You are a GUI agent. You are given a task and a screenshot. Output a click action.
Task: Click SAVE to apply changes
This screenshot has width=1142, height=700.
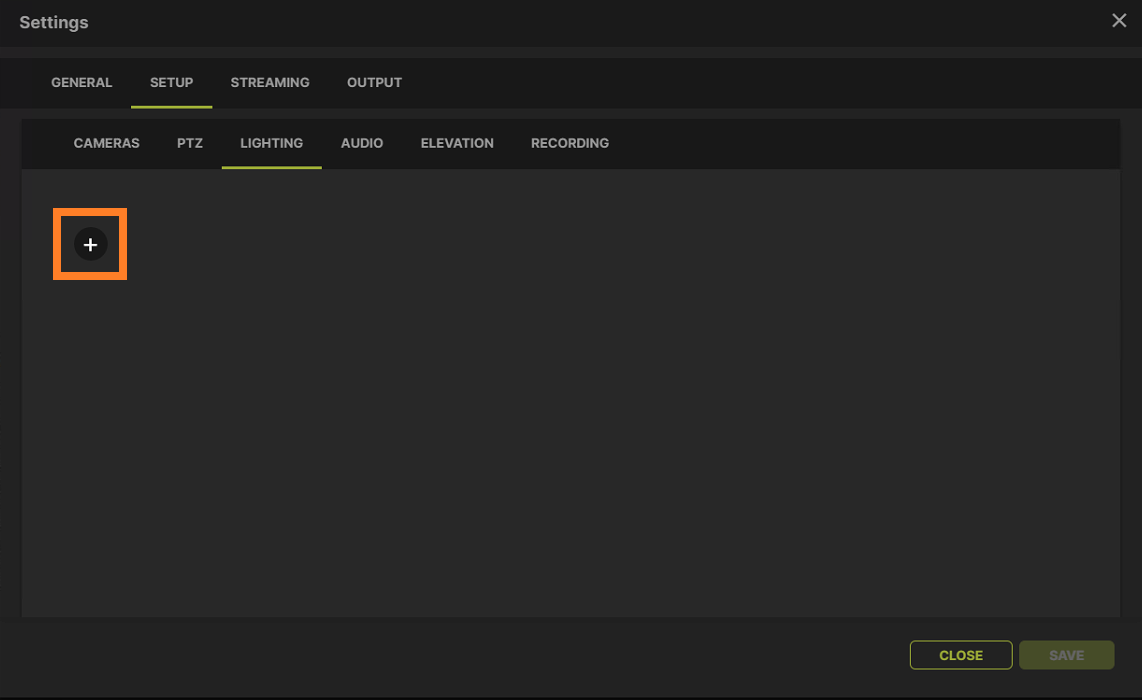pos(1066,655)
